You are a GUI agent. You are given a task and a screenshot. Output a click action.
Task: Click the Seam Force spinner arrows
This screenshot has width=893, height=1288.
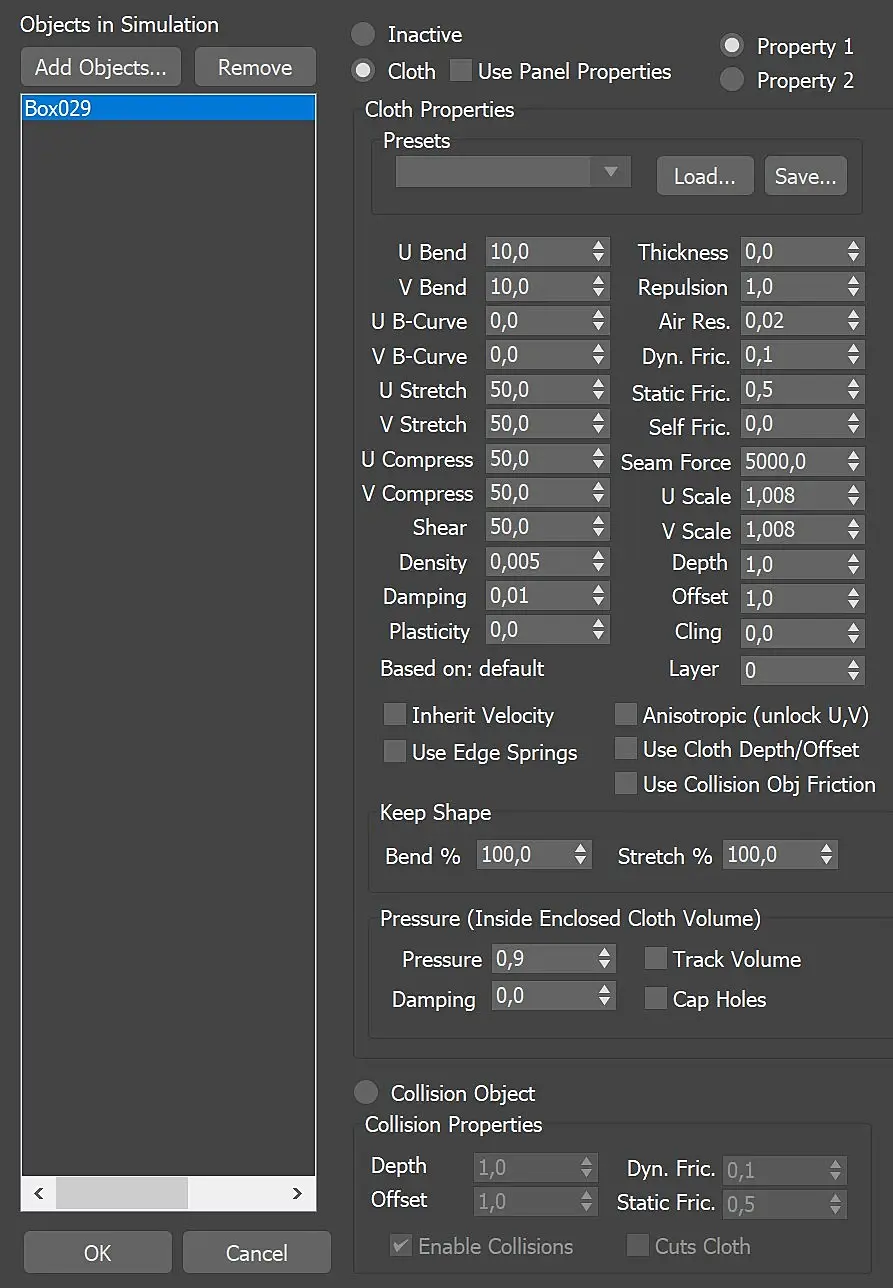pos(853,462)
